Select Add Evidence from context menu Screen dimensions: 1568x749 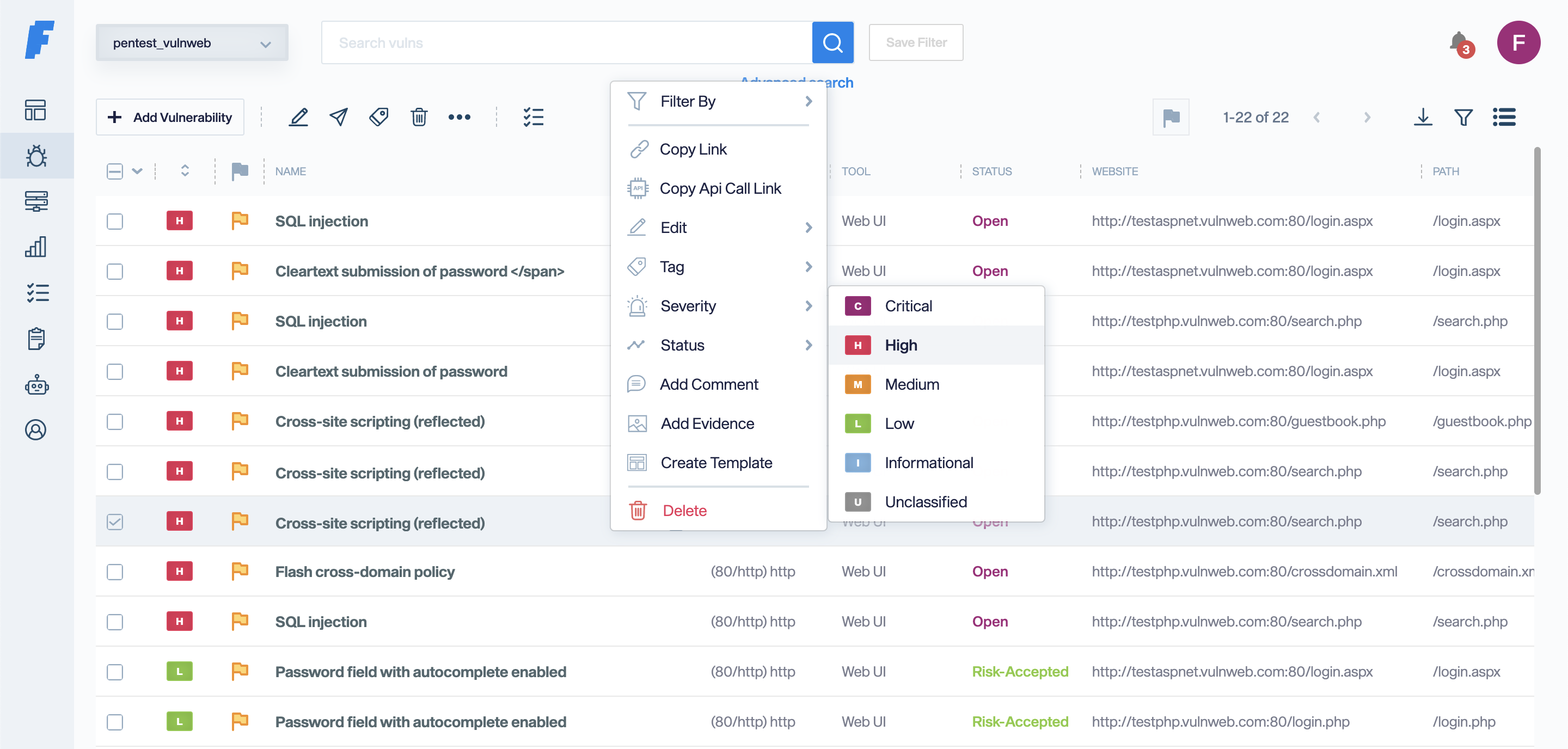(x=707, y=423)
